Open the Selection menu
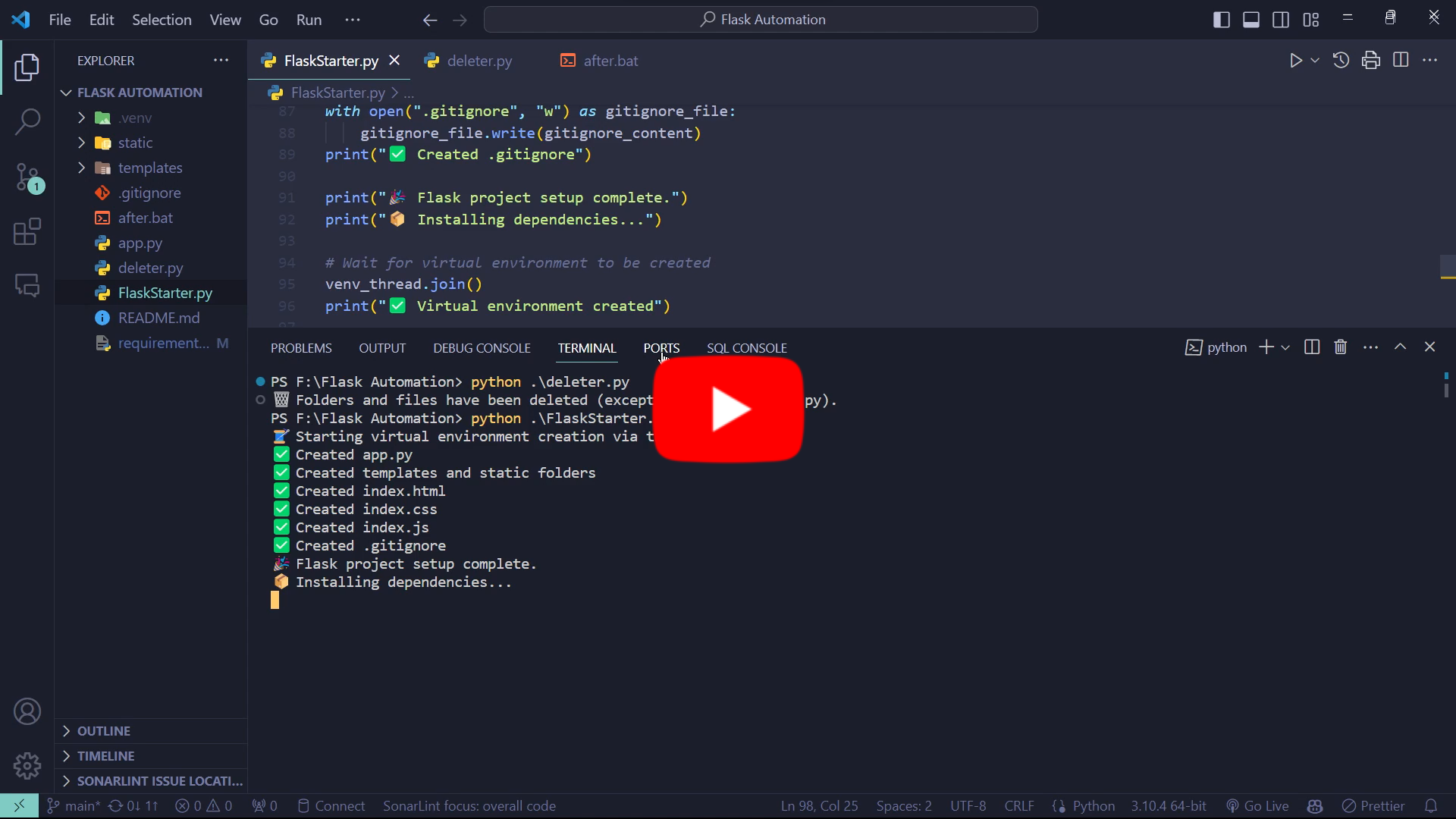 pyautogui.click(x=162, y=20)
